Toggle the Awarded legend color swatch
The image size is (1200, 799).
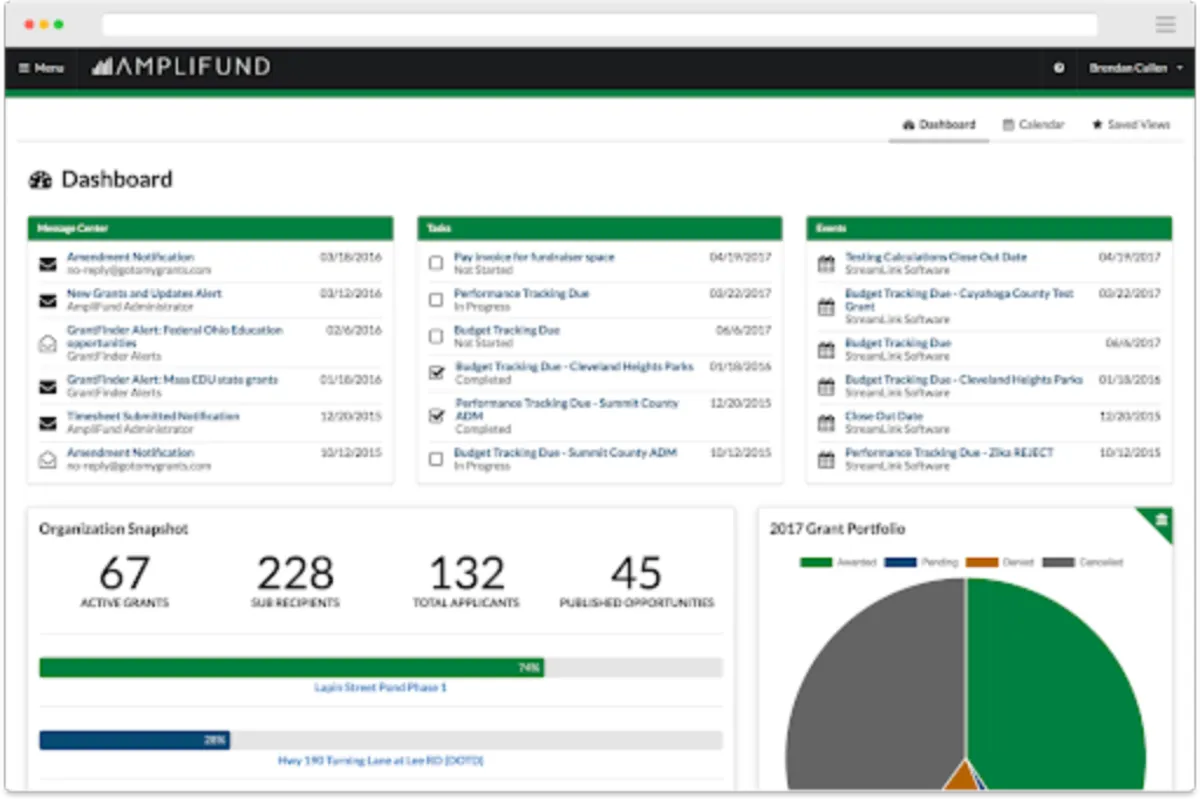(x=816, y=562)
